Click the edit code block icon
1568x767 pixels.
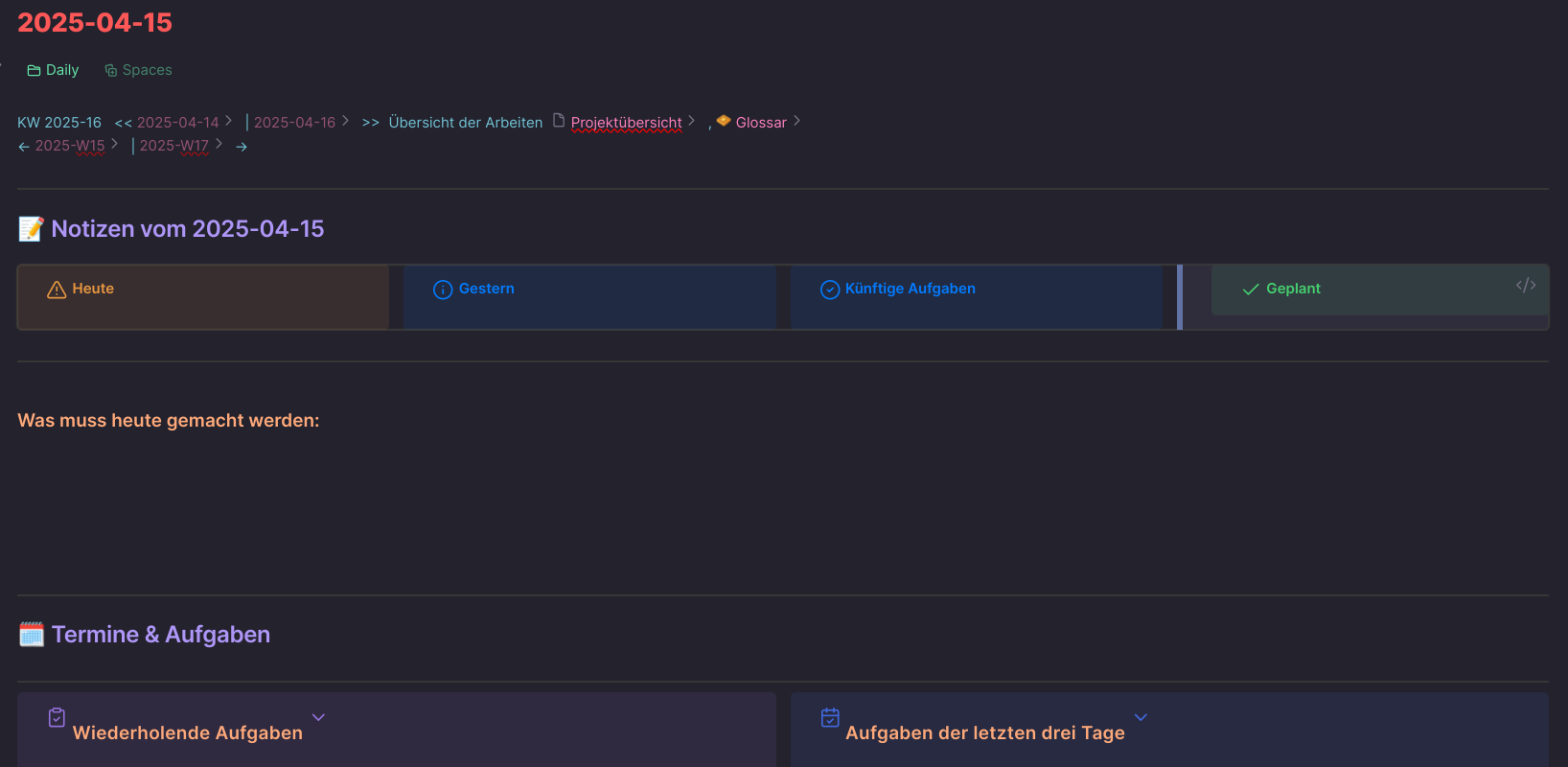(x=1526, y=285)
